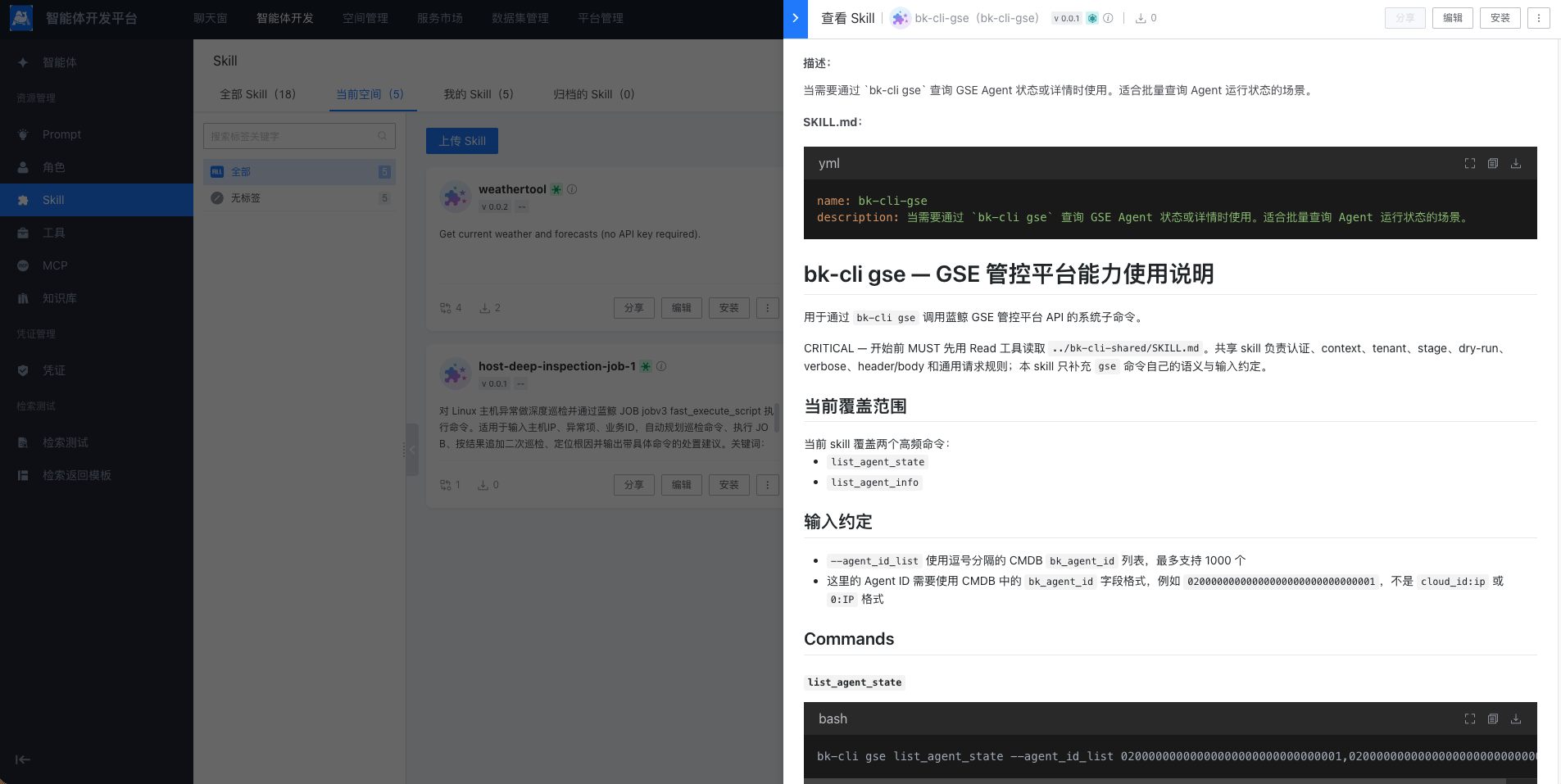Image resolution: width=1561 pixels, height=784 pixels.
Task: Select the 全部 tag filter
Action: 299,171
